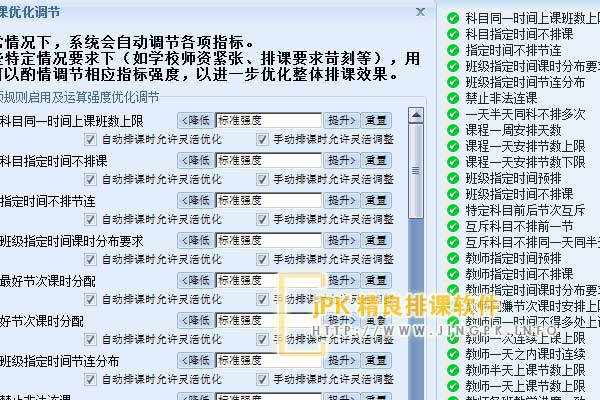Select 教师指定时间课时分布要求 text in right list
This screenshot has height=400, width=600.
(x=533, y=290)
